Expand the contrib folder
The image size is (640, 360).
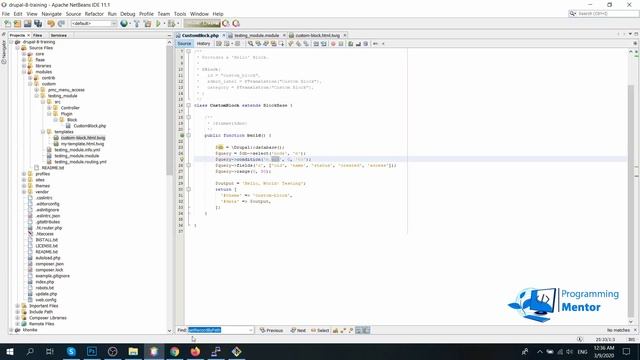(x=30, y=78)
